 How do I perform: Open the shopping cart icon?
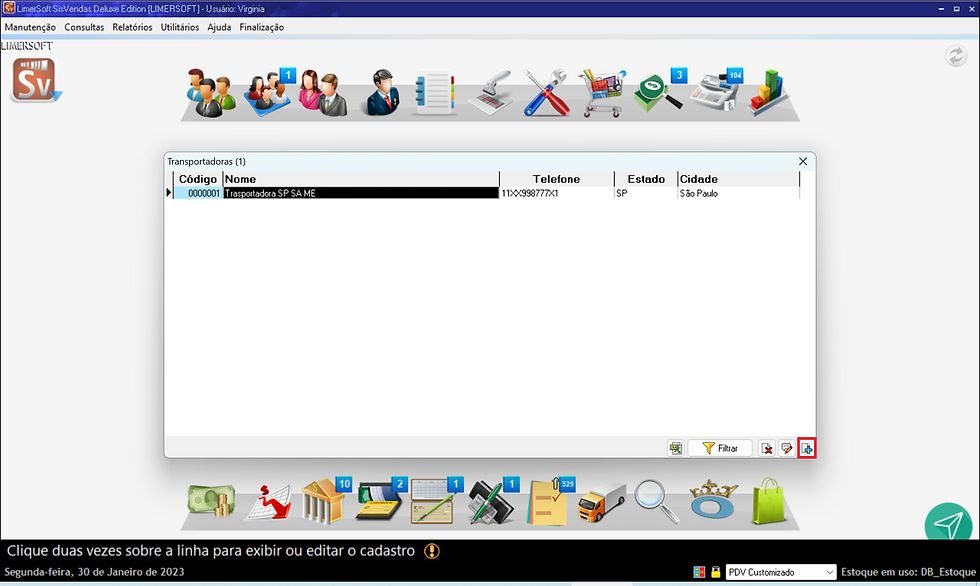tap(602, 93)
